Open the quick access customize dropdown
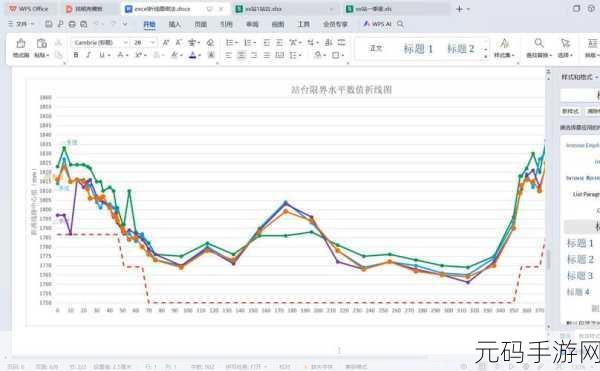600x371 pixels. 125,24
